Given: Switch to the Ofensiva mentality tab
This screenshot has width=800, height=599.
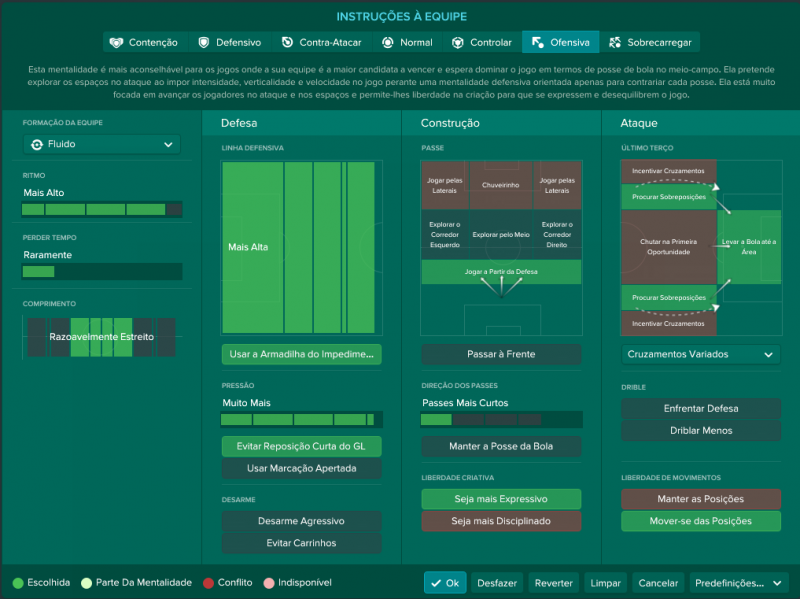Looking at the screenshot, I should (x=560, y=43).
